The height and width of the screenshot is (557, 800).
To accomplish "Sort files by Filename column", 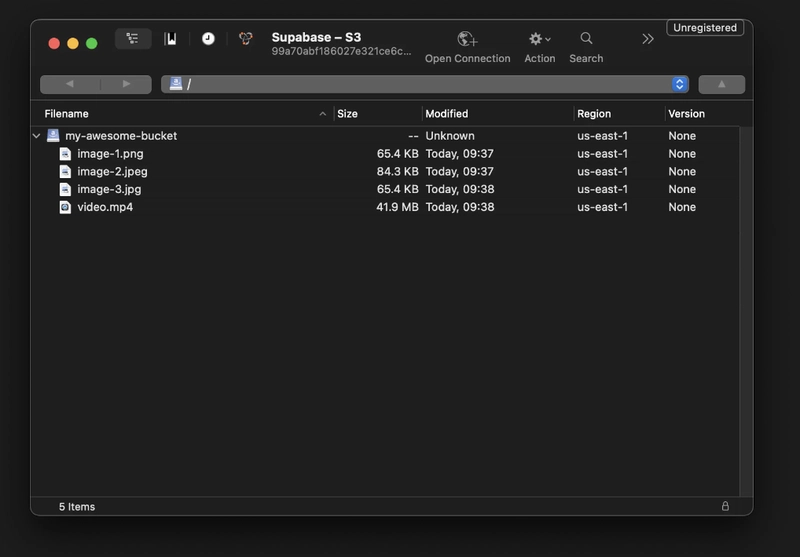I will click(180, 114).
